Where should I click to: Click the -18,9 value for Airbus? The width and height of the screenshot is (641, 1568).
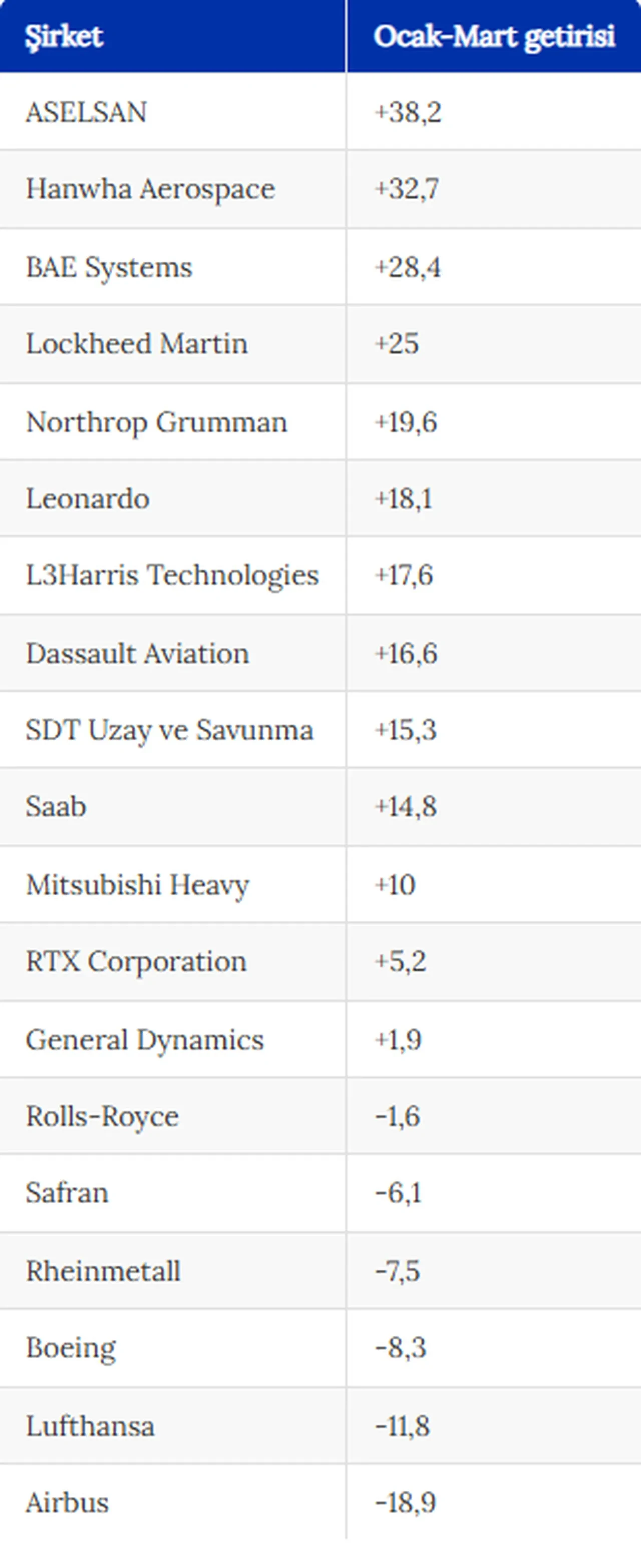pos(406,1502)
